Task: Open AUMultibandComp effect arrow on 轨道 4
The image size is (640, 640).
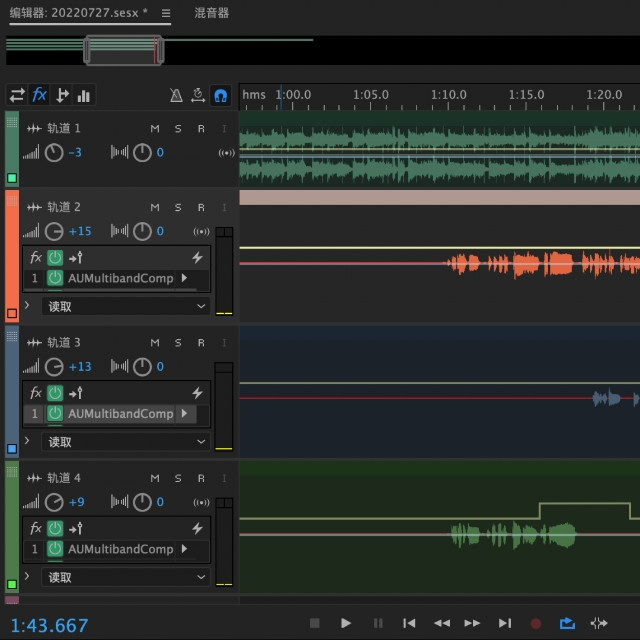Action: 184,549
